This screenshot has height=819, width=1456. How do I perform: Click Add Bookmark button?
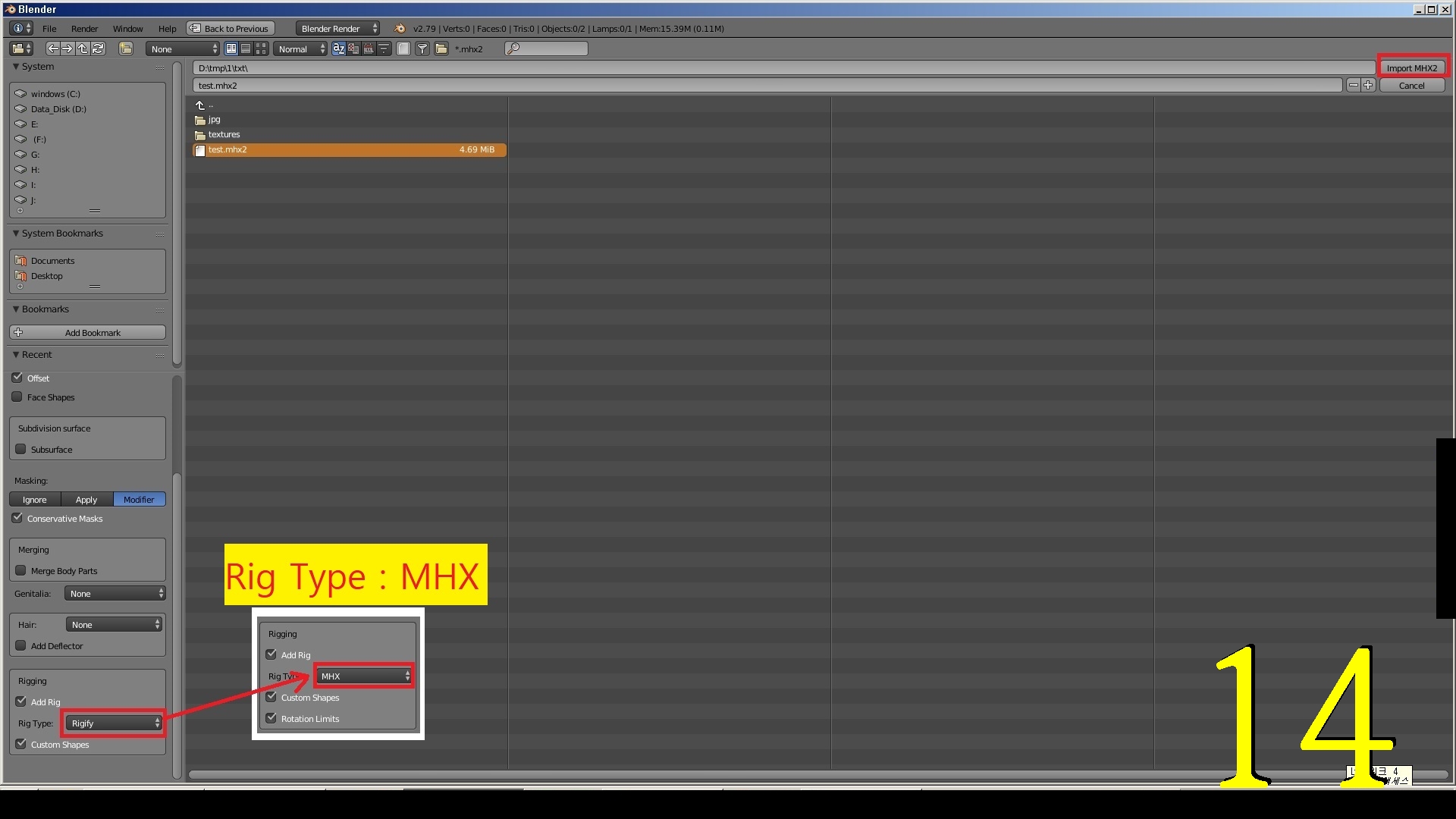(88, 332)
